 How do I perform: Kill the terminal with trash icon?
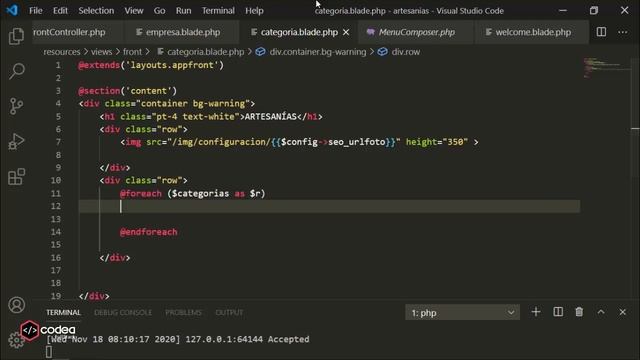click(x=579, y=312)
